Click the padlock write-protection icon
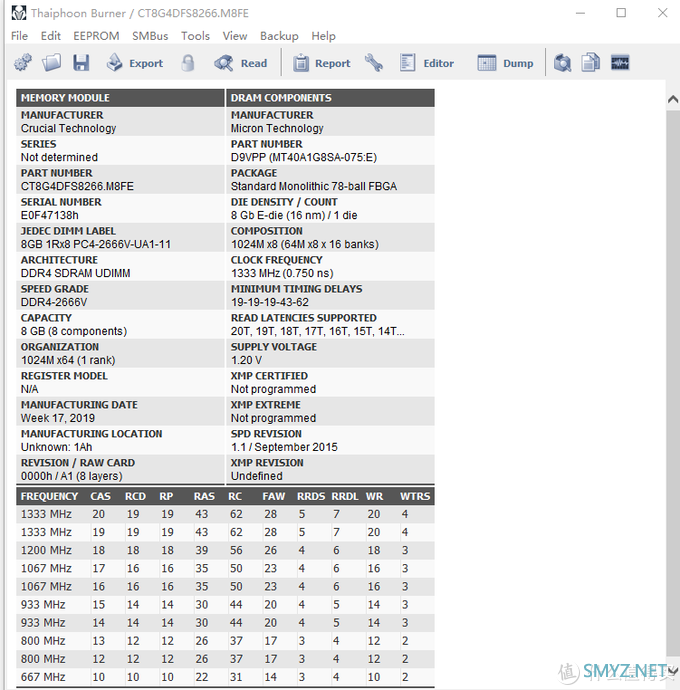The width and height of the screenshot is (680, 690). click(188, 63)
